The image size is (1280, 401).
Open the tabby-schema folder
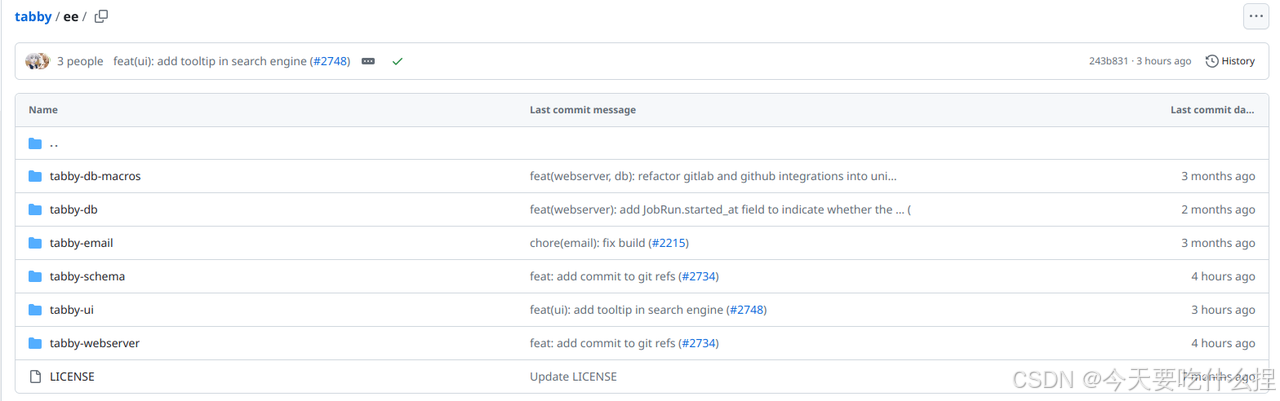(87, 276)
